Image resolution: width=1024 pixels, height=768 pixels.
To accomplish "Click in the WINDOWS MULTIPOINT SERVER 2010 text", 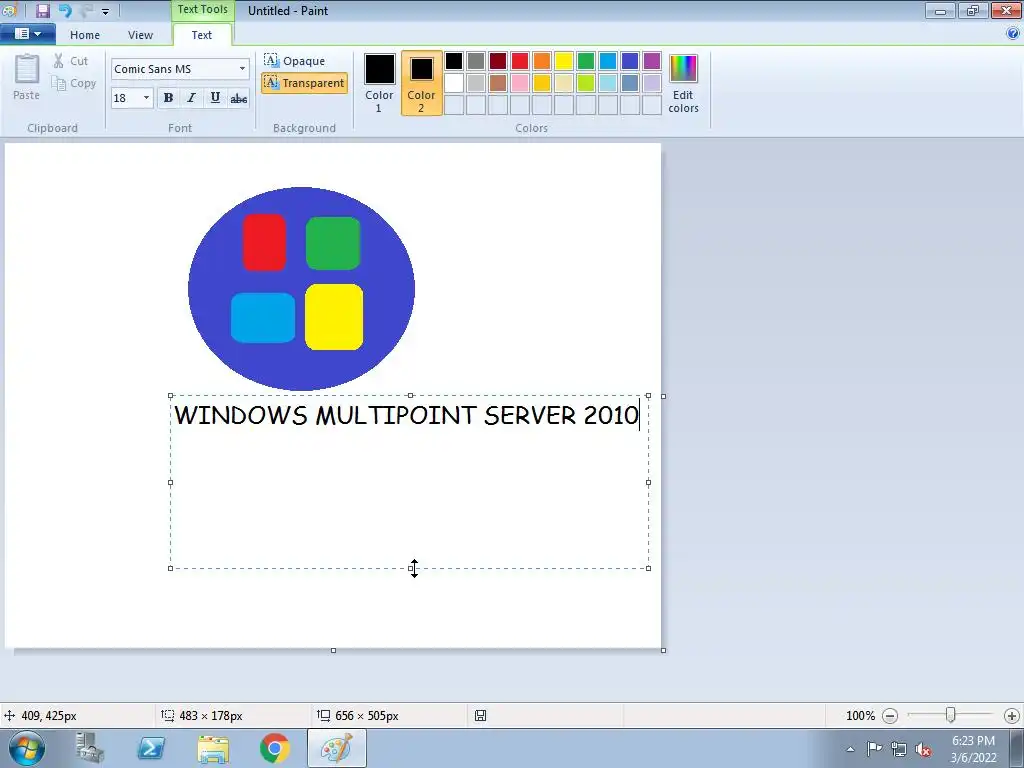I will [406, 415].
